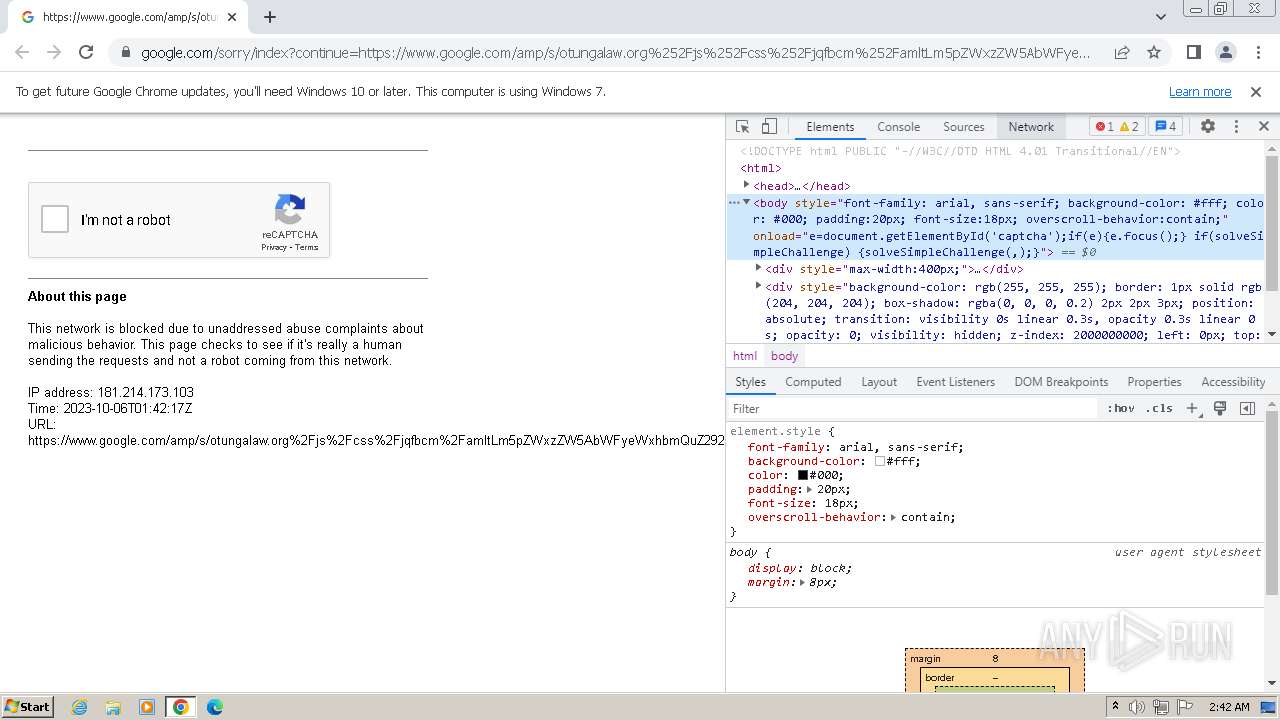View site information lock icon
Viewport: 1280px width, 720px height.
click(x=125, y=53)
